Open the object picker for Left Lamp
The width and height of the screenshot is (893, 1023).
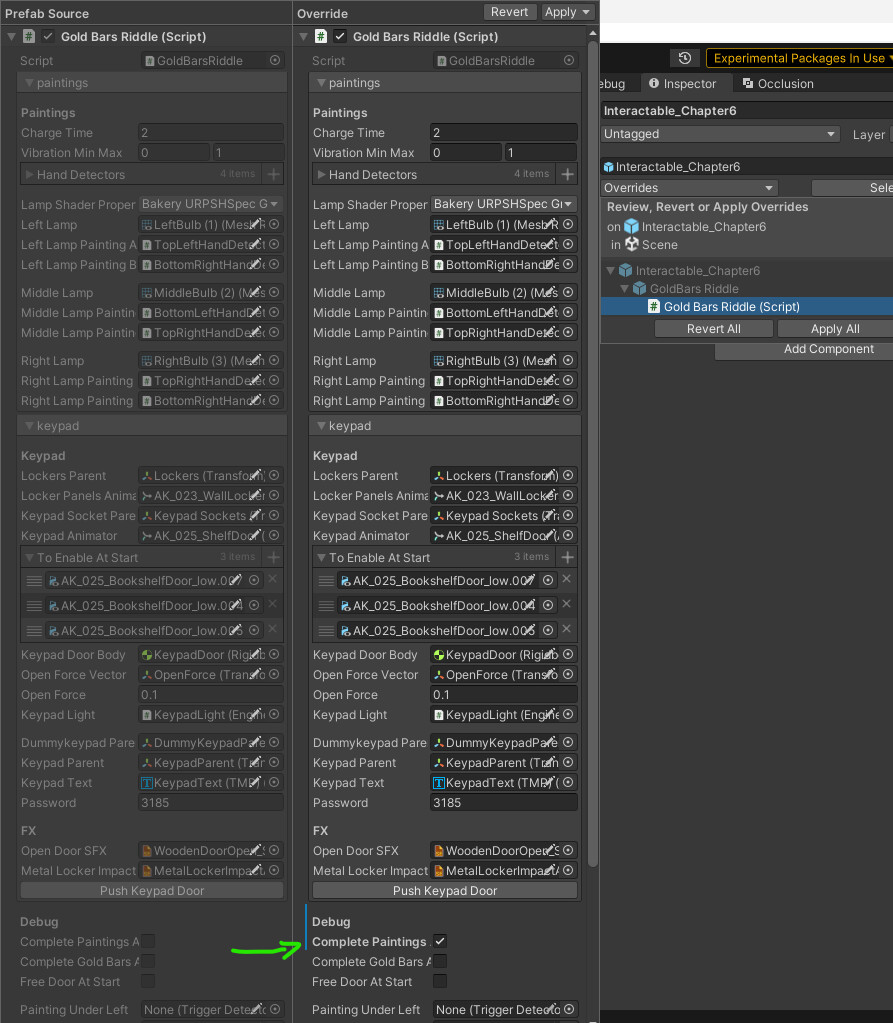pos(568,224)
